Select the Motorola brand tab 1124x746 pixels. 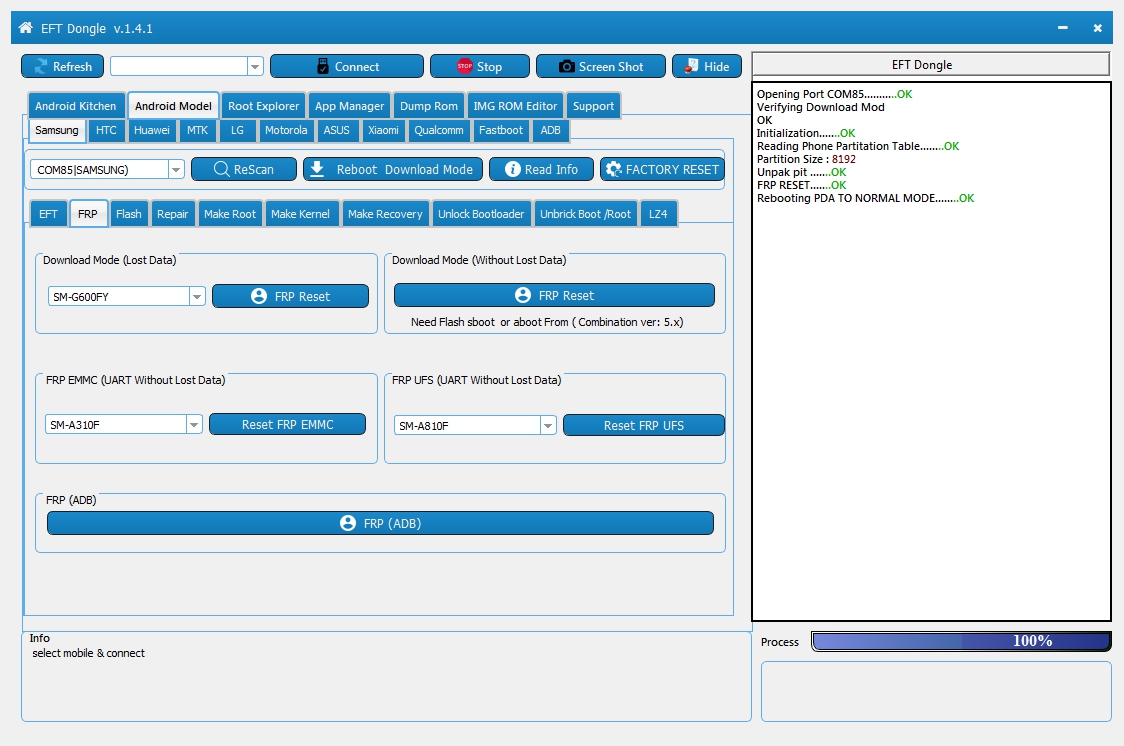tap(286, 130)
